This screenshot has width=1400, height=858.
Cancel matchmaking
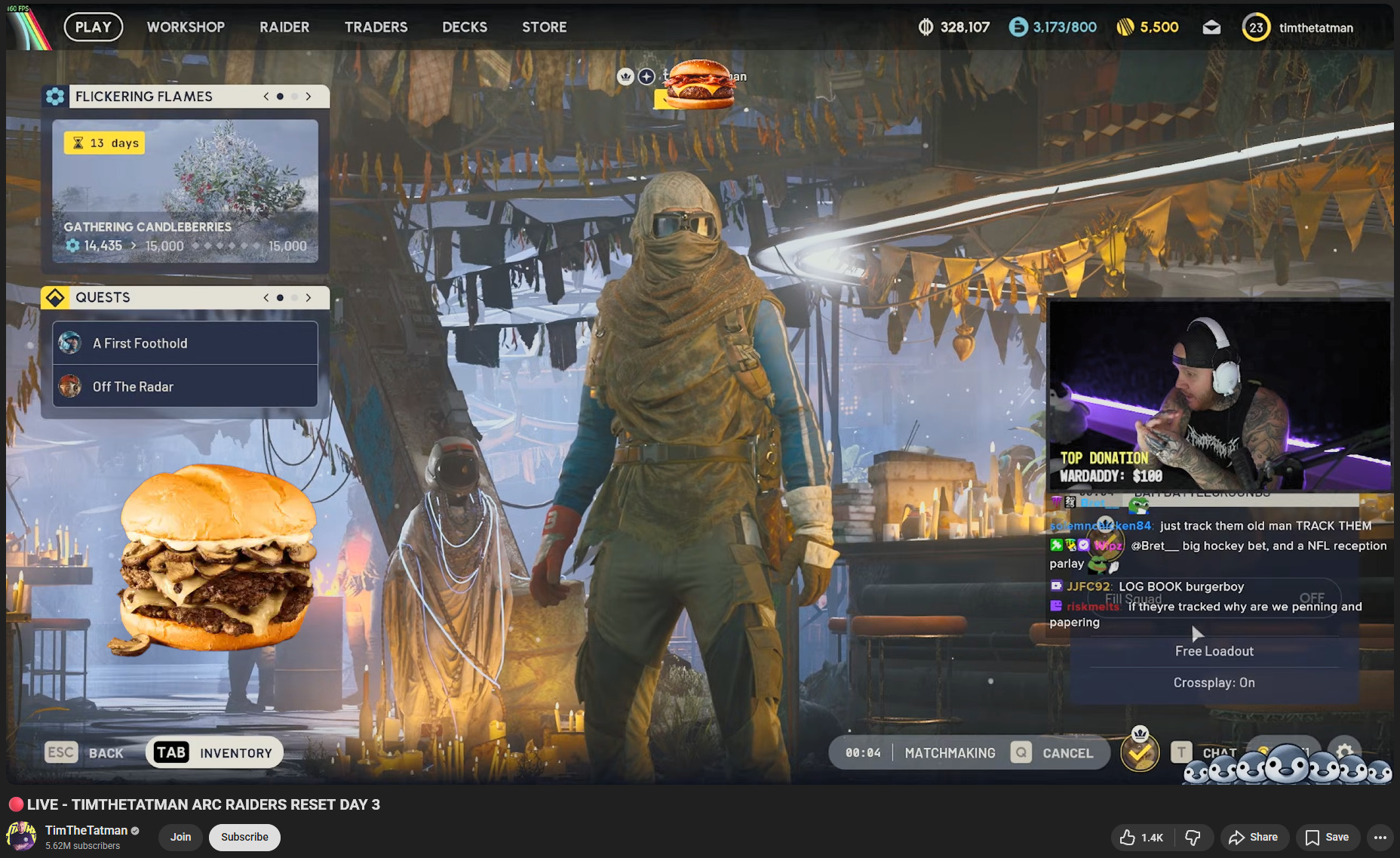point(1053,752)
